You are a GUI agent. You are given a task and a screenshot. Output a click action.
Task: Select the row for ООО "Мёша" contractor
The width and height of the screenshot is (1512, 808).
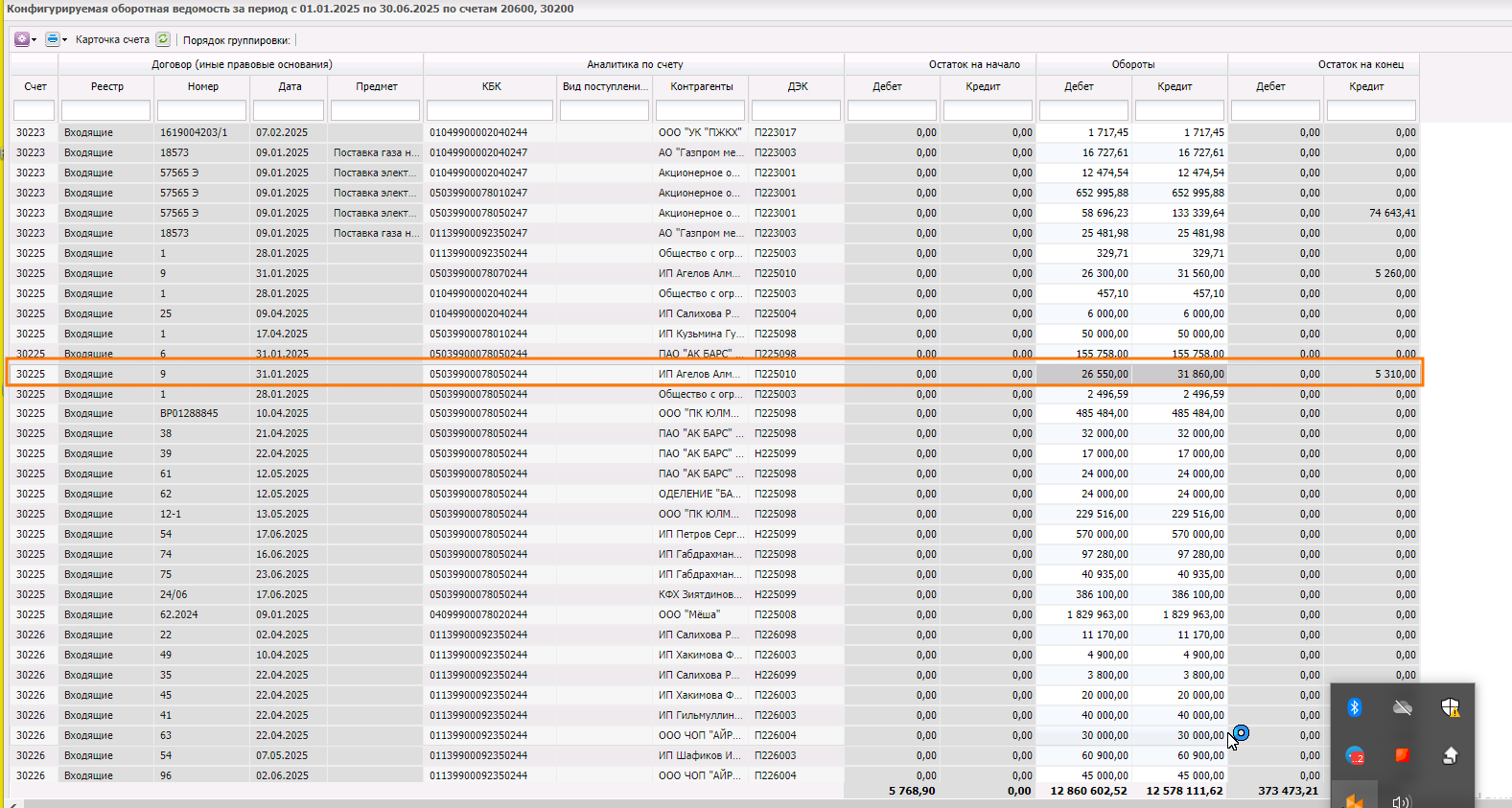pos(715,614)
